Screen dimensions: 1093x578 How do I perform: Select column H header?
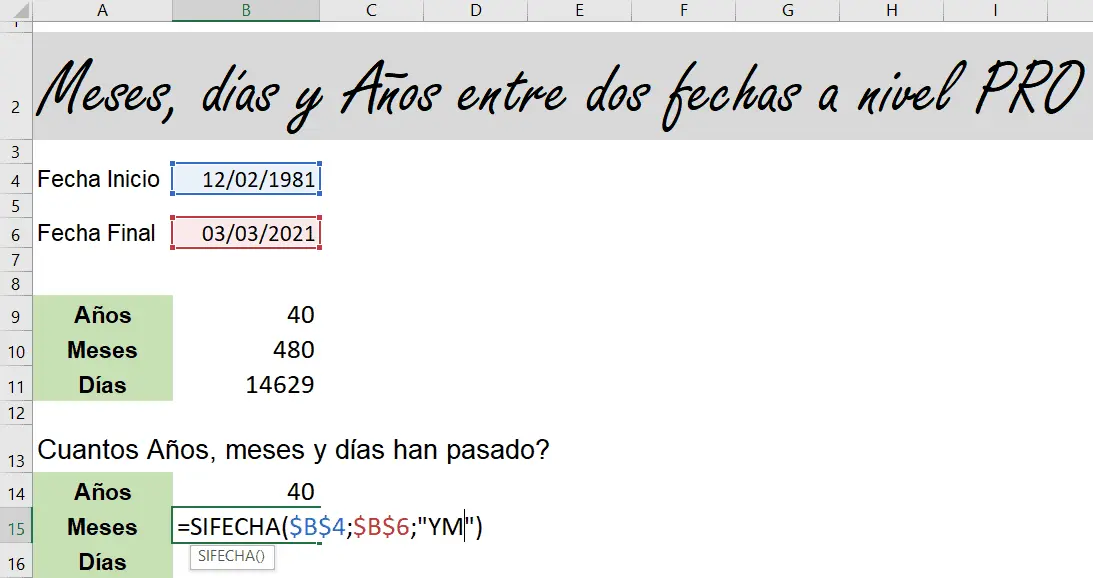coord(892,10)
